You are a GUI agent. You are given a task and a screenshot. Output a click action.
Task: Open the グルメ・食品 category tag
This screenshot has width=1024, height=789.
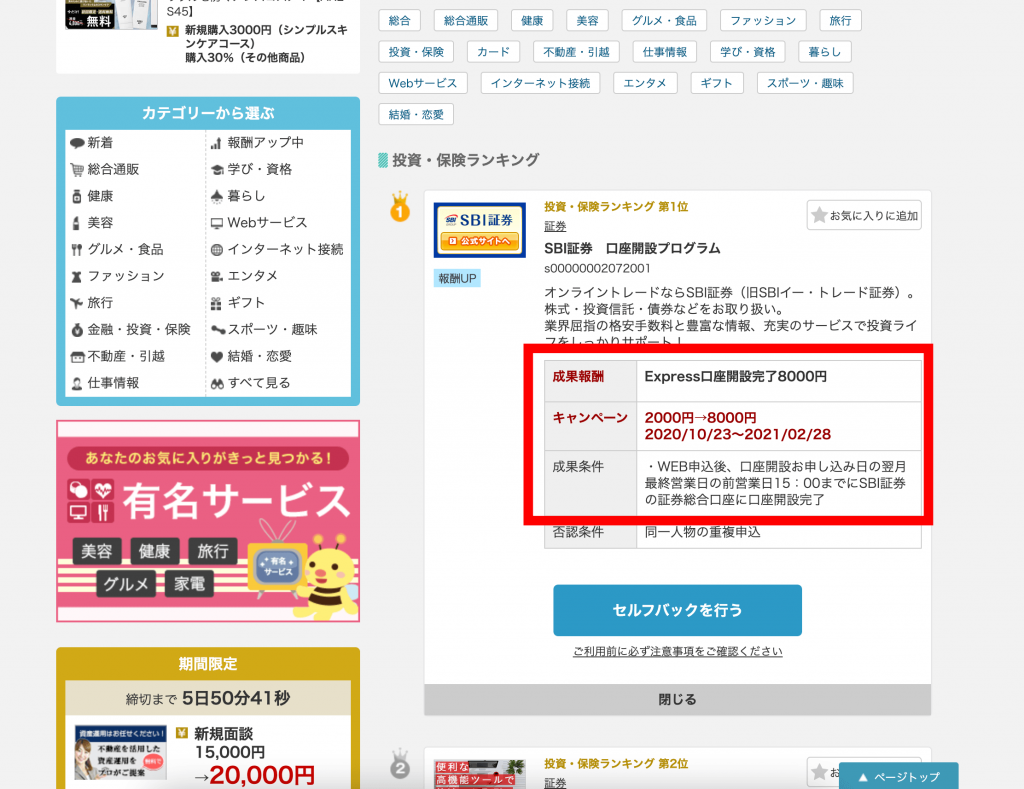pos(664,20)
